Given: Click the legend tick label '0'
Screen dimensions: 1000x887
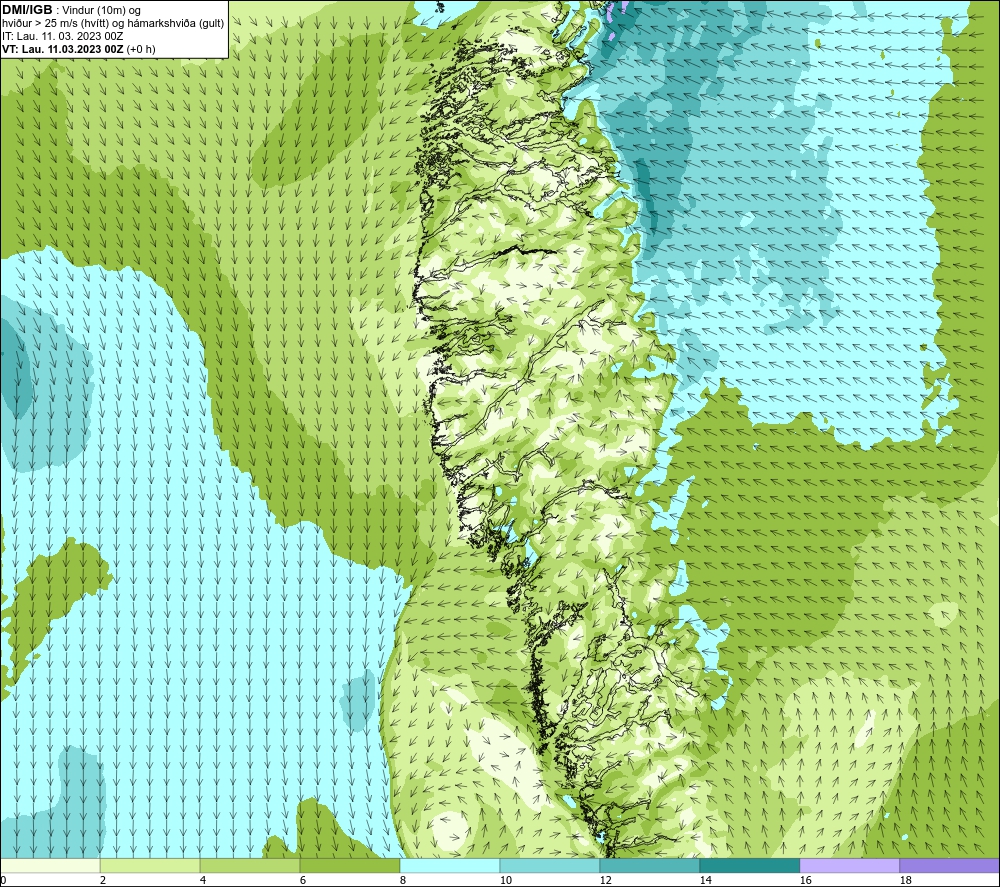Looking at the screenshot, I should (3, 881).
